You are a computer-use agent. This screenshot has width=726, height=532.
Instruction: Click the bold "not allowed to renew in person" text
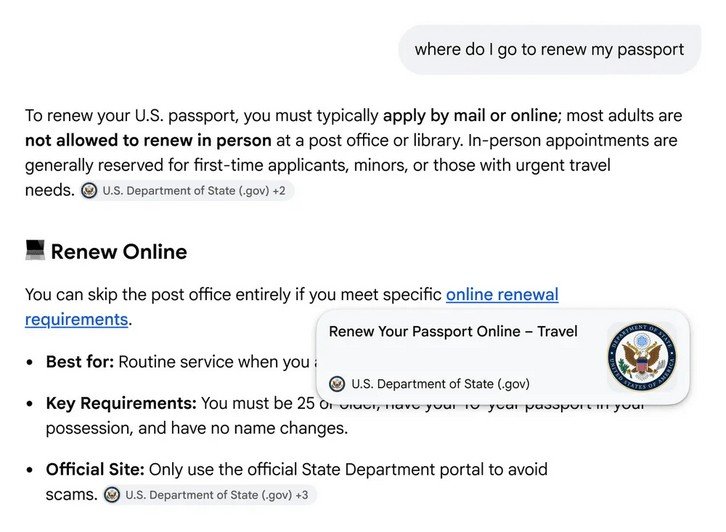[x=148, y=140]
